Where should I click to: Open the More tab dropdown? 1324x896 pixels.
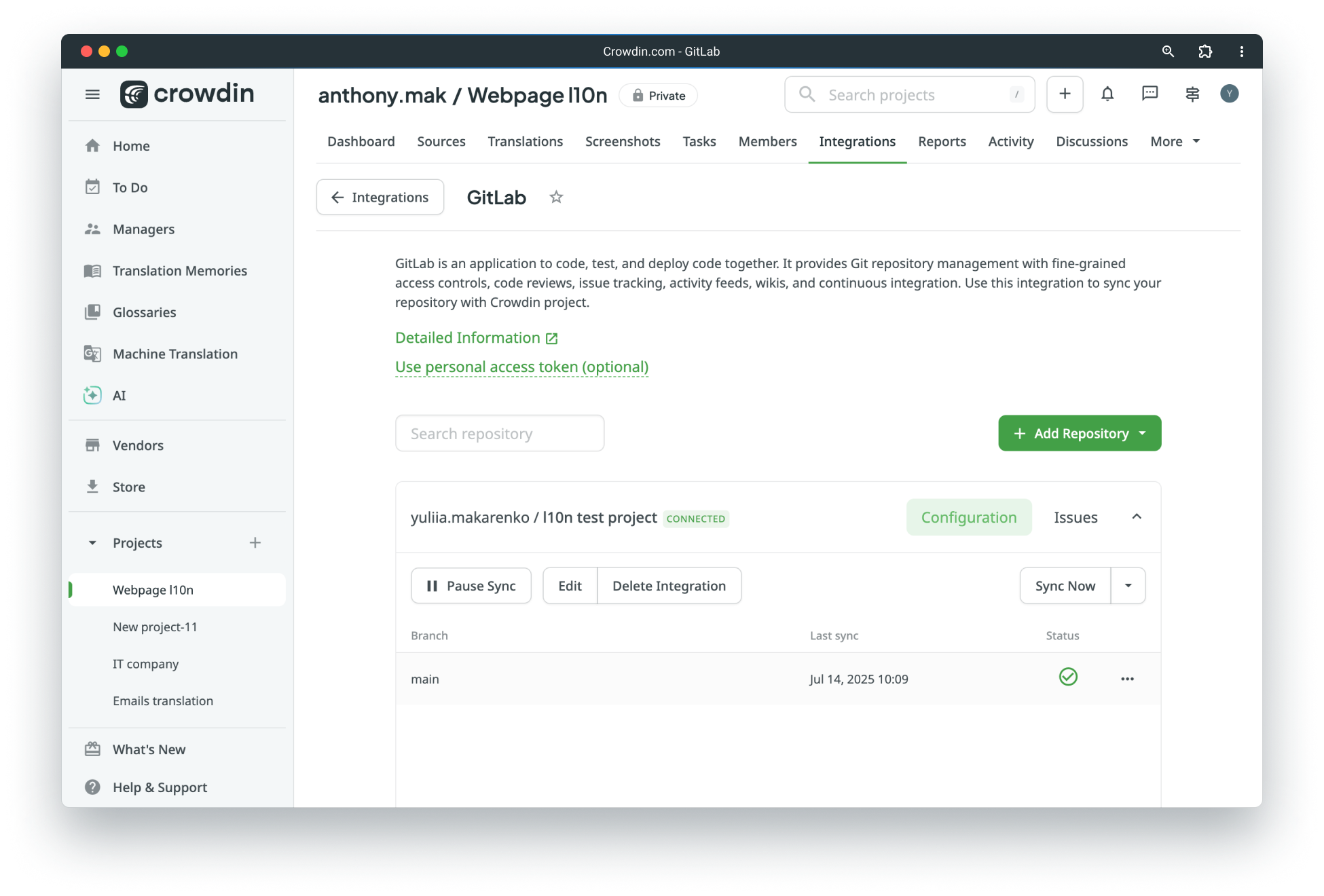point(1175,141)
